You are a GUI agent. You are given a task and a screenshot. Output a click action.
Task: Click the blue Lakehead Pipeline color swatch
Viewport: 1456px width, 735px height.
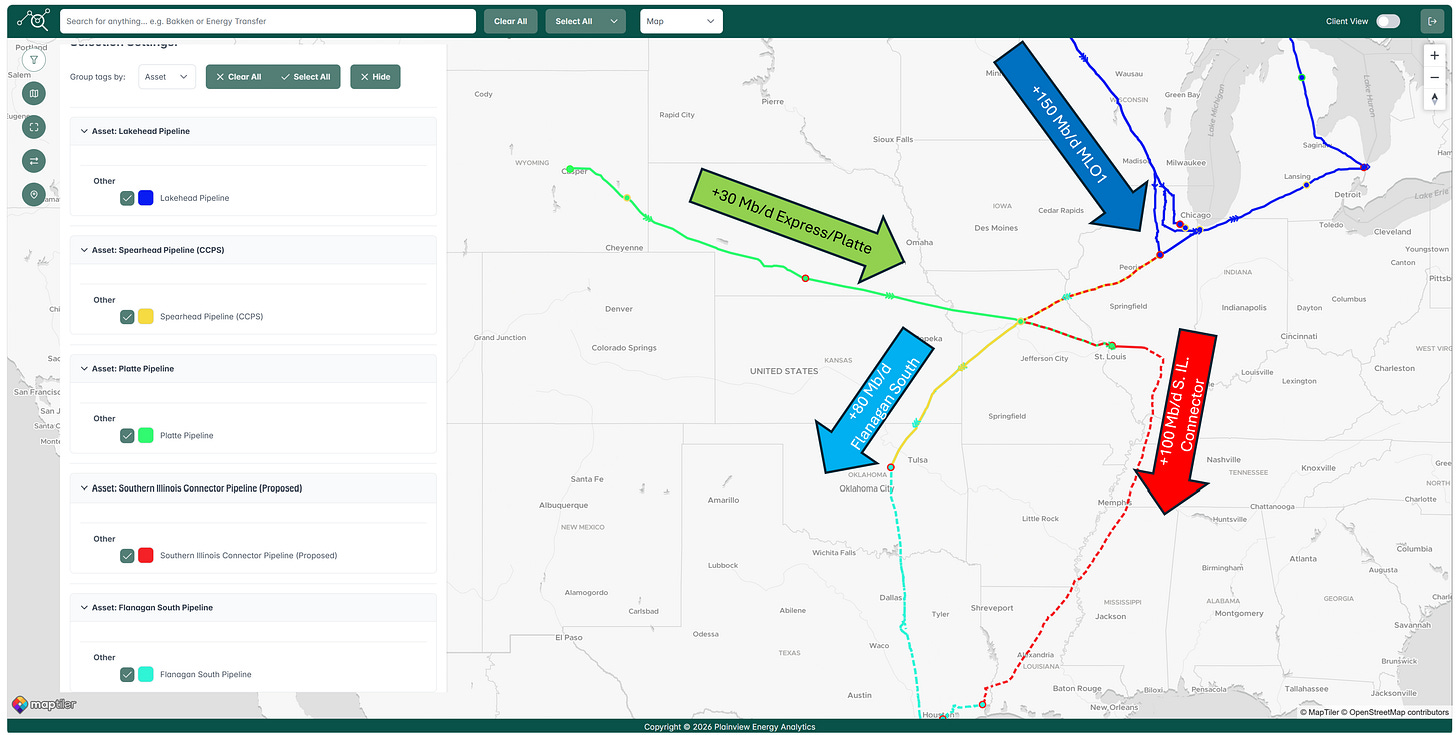coord(146,198)
